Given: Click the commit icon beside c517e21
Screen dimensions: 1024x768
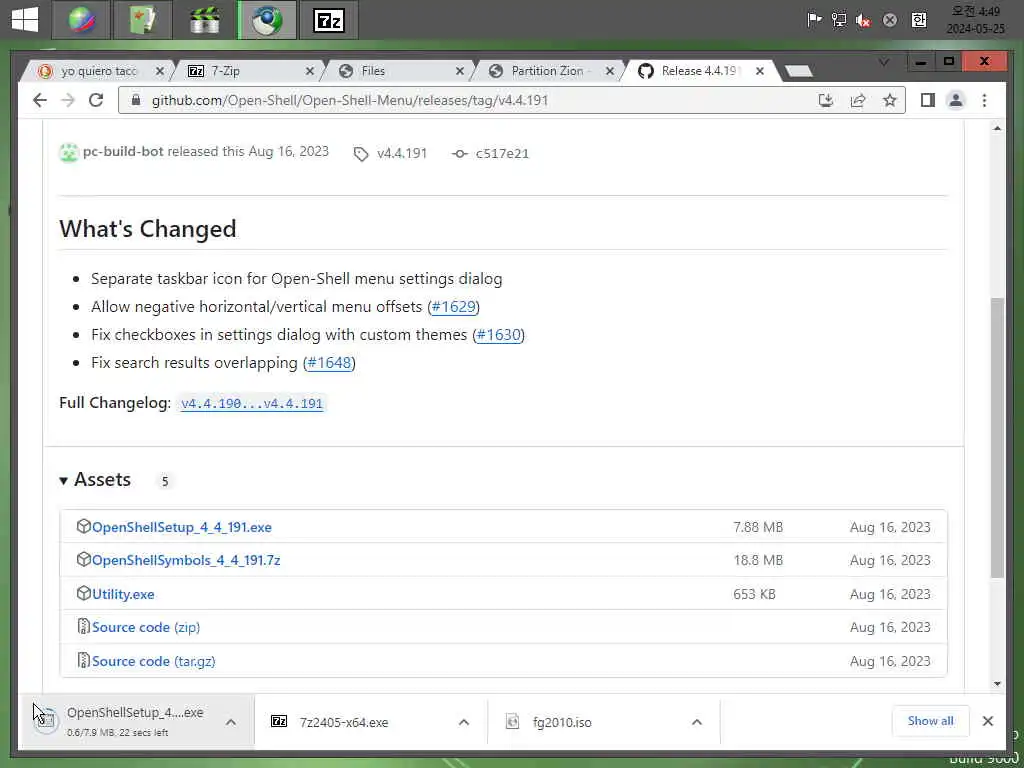Looking at the screenshot, I should [459, 153].
